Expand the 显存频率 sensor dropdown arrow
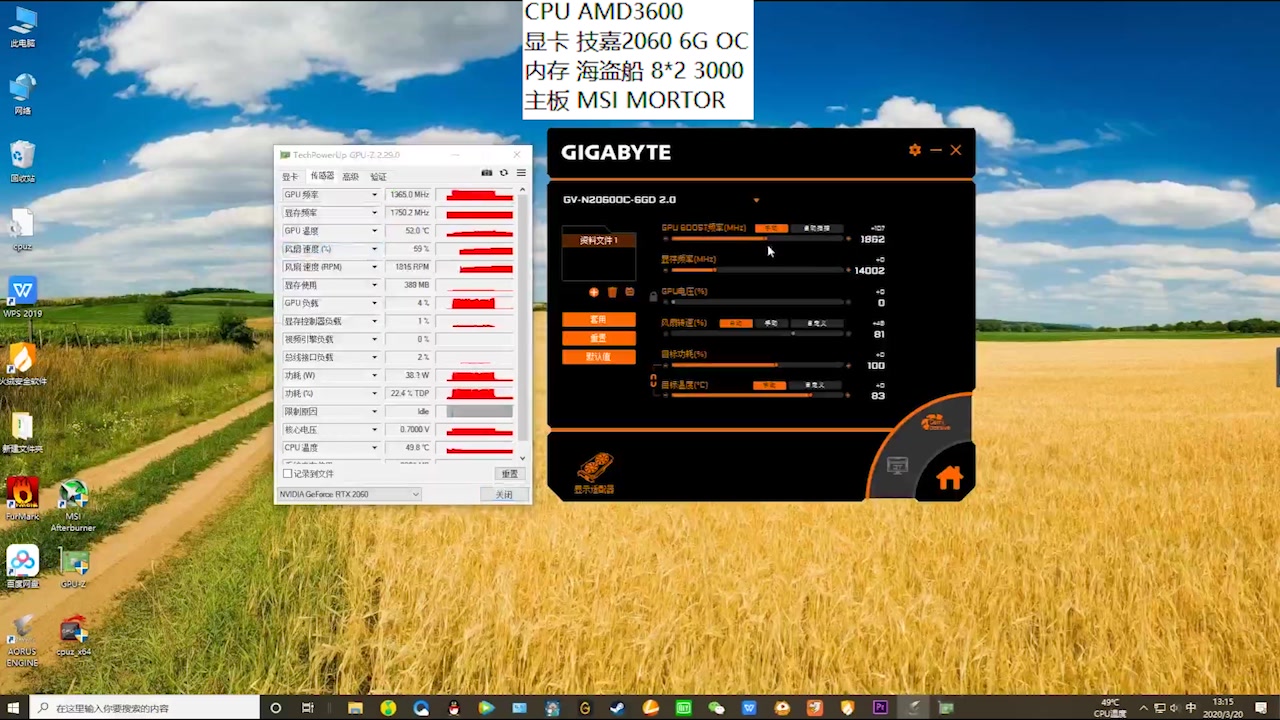 pyautogui.click(x=375, y=213)
